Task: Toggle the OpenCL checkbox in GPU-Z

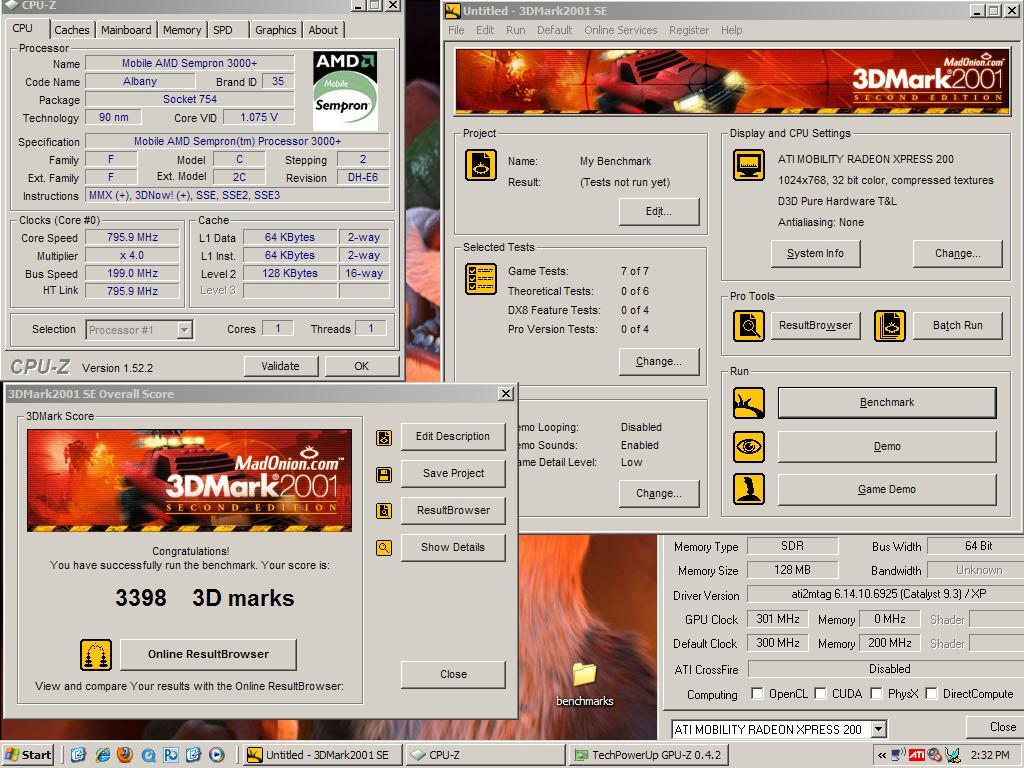Action: point(758,694)
